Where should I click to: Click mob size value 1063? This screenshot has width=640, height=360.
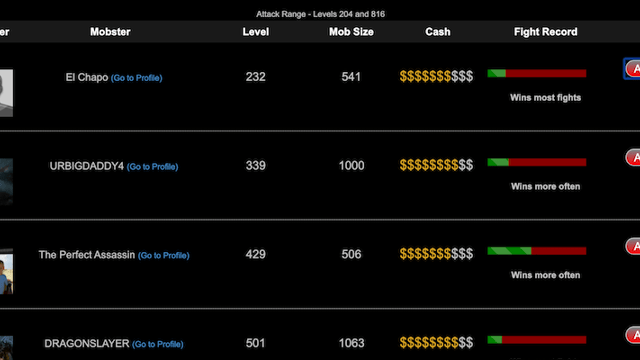point(351,343)
